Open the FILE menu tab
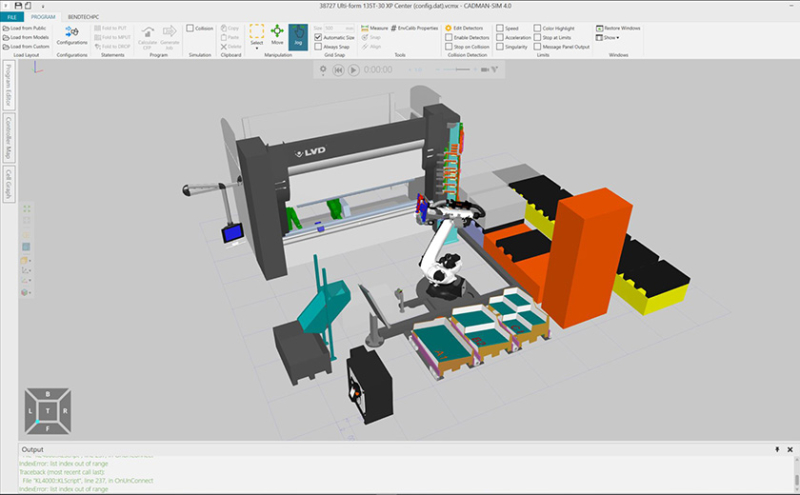Image resolution: width=800 pixels, height=495 pixels. click(x=10, y=17)
